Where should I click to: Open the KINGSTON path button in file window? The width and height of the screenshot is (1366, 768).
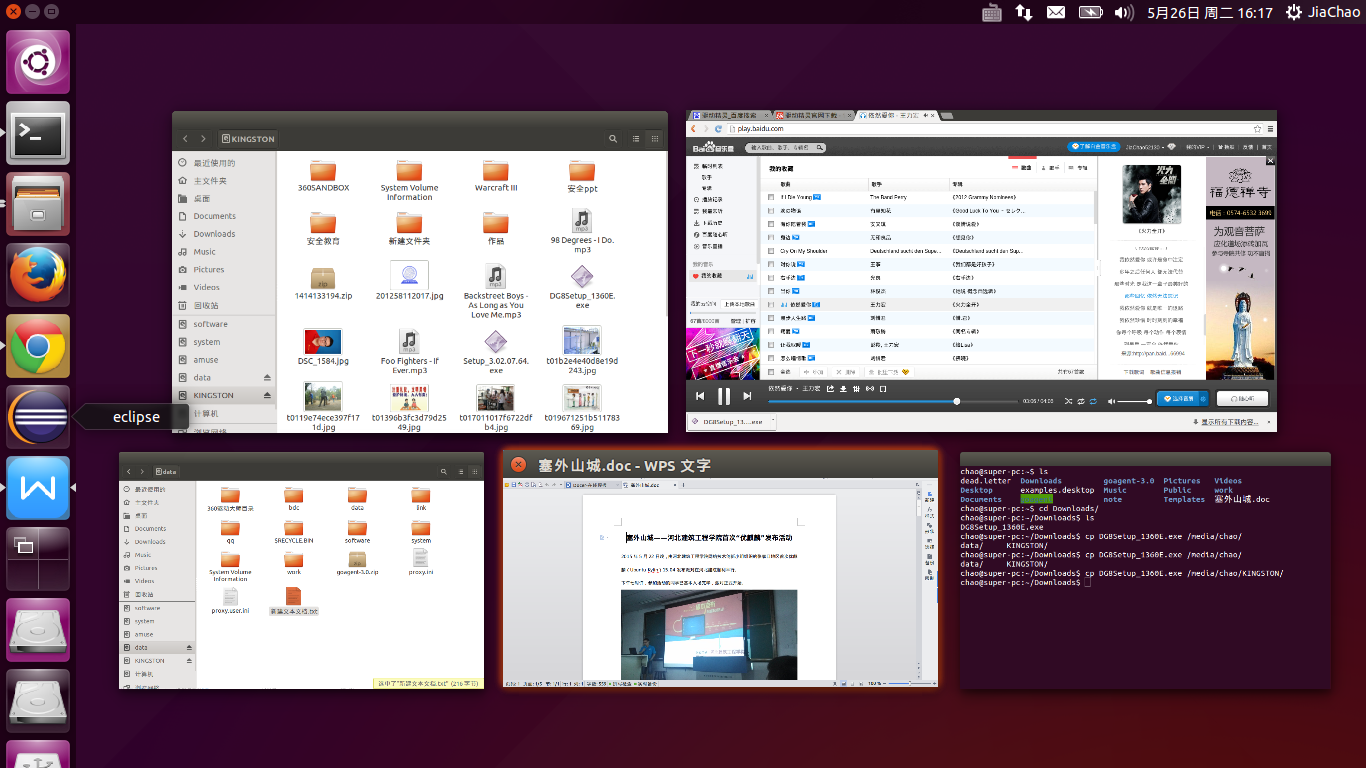click(x=248, y=139)
